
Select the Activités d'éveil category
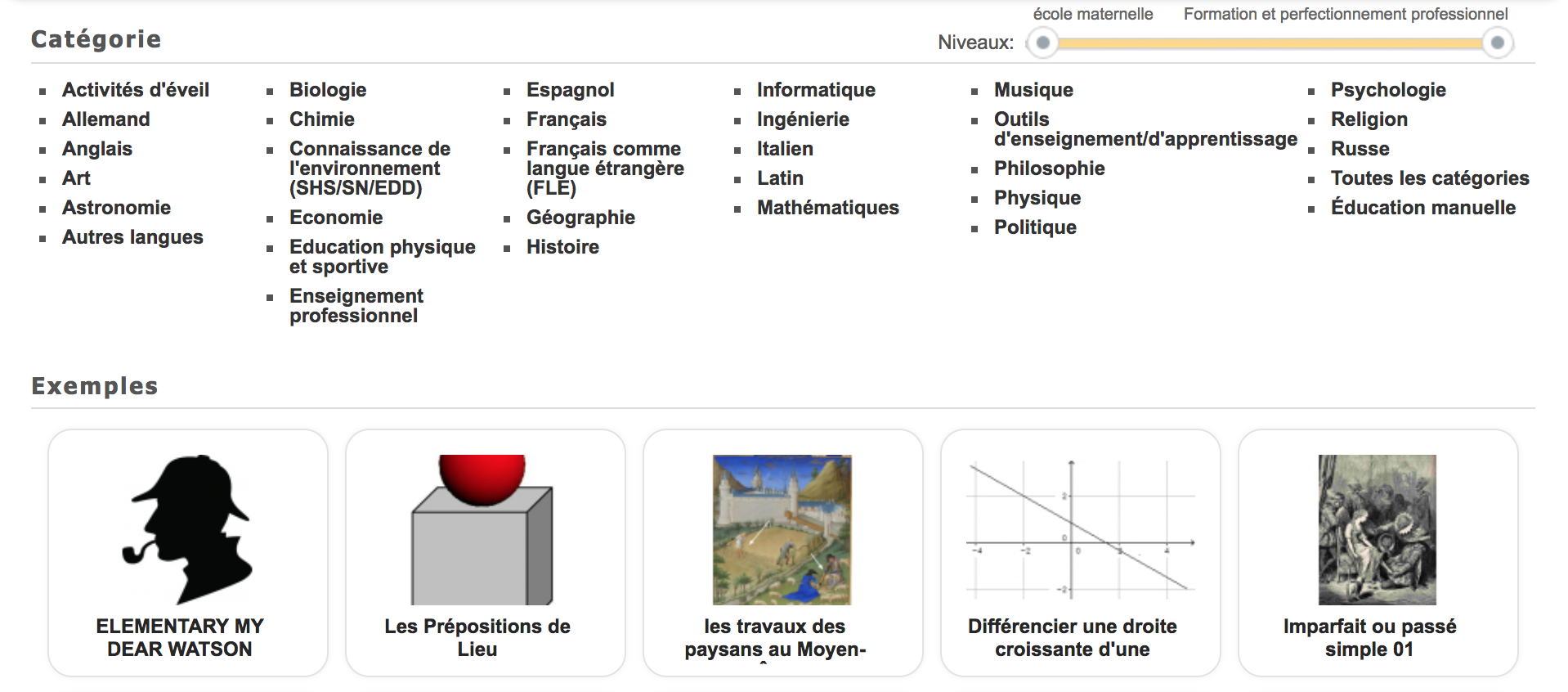point(136,90)
